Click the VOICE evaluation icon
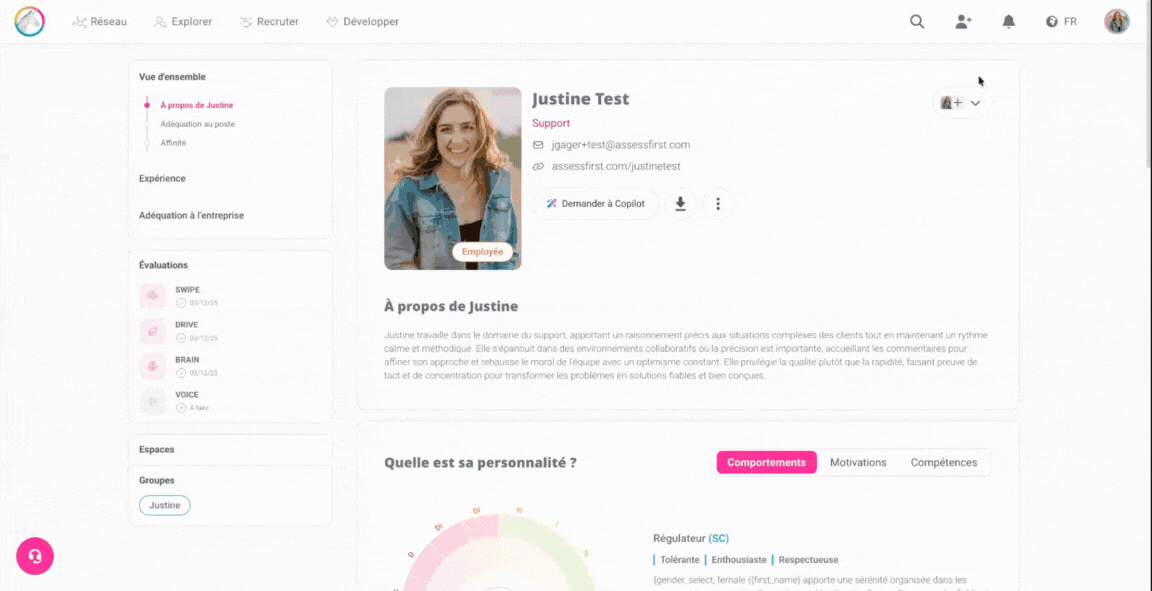This screenshot has height=591, width=1152. [152, 400]
